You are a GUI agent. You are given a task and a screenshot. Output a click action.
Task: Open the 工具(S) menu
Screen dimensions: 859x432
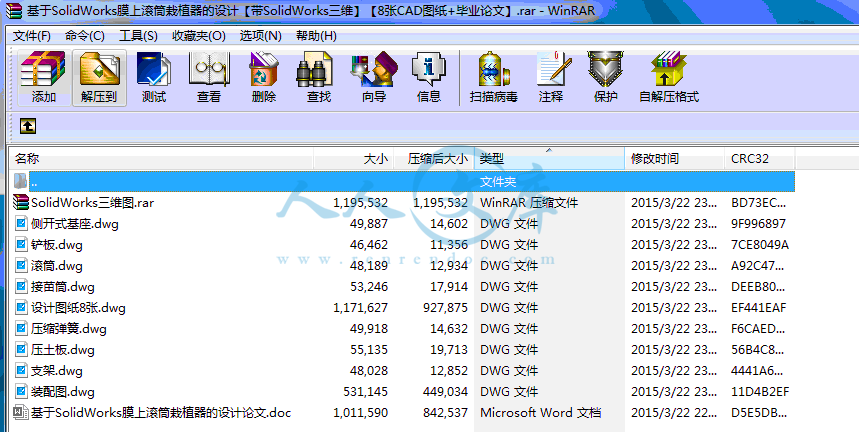(138, 36)
